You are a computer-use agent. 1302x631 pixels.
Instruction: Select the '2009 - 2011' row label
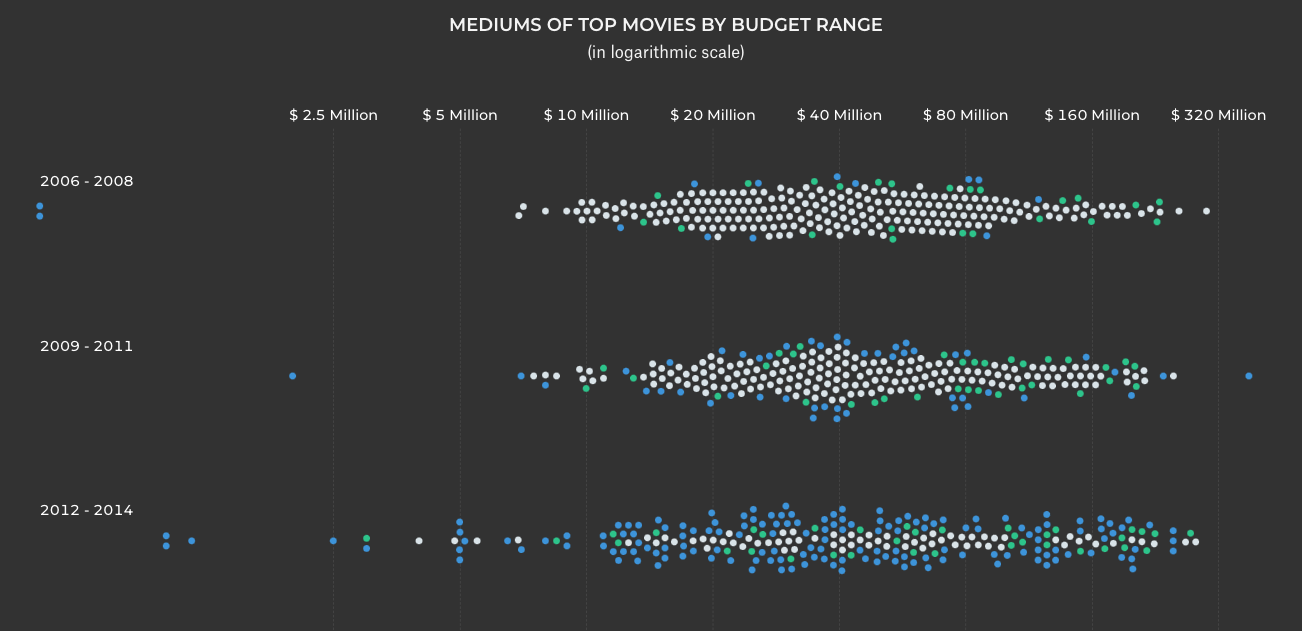point(86,346)
